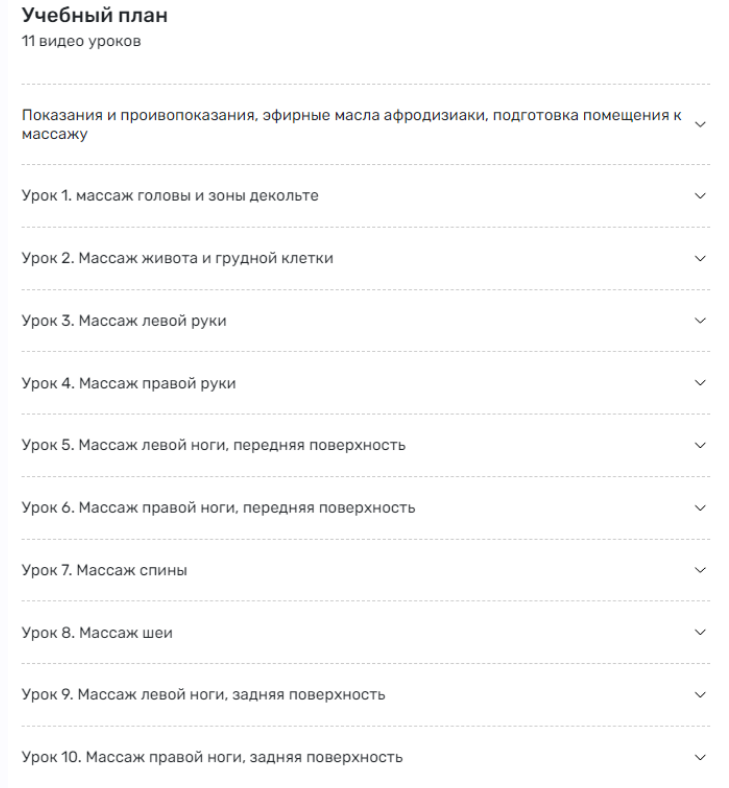Screen dimensions: 729x788
Task: Click the chevron icon for Урок 6
Action: [x=700, y=508]
